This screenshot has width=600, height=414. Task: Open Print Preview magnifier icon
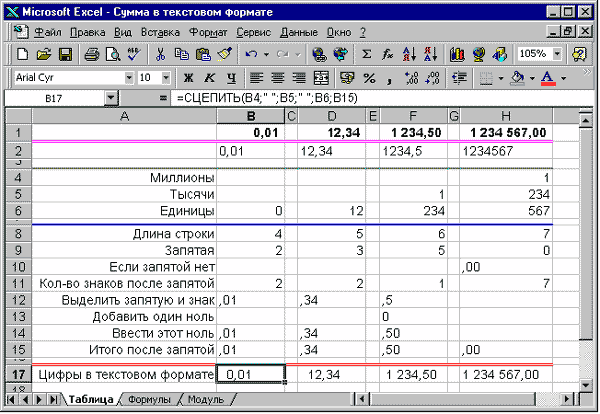point(113,54)
